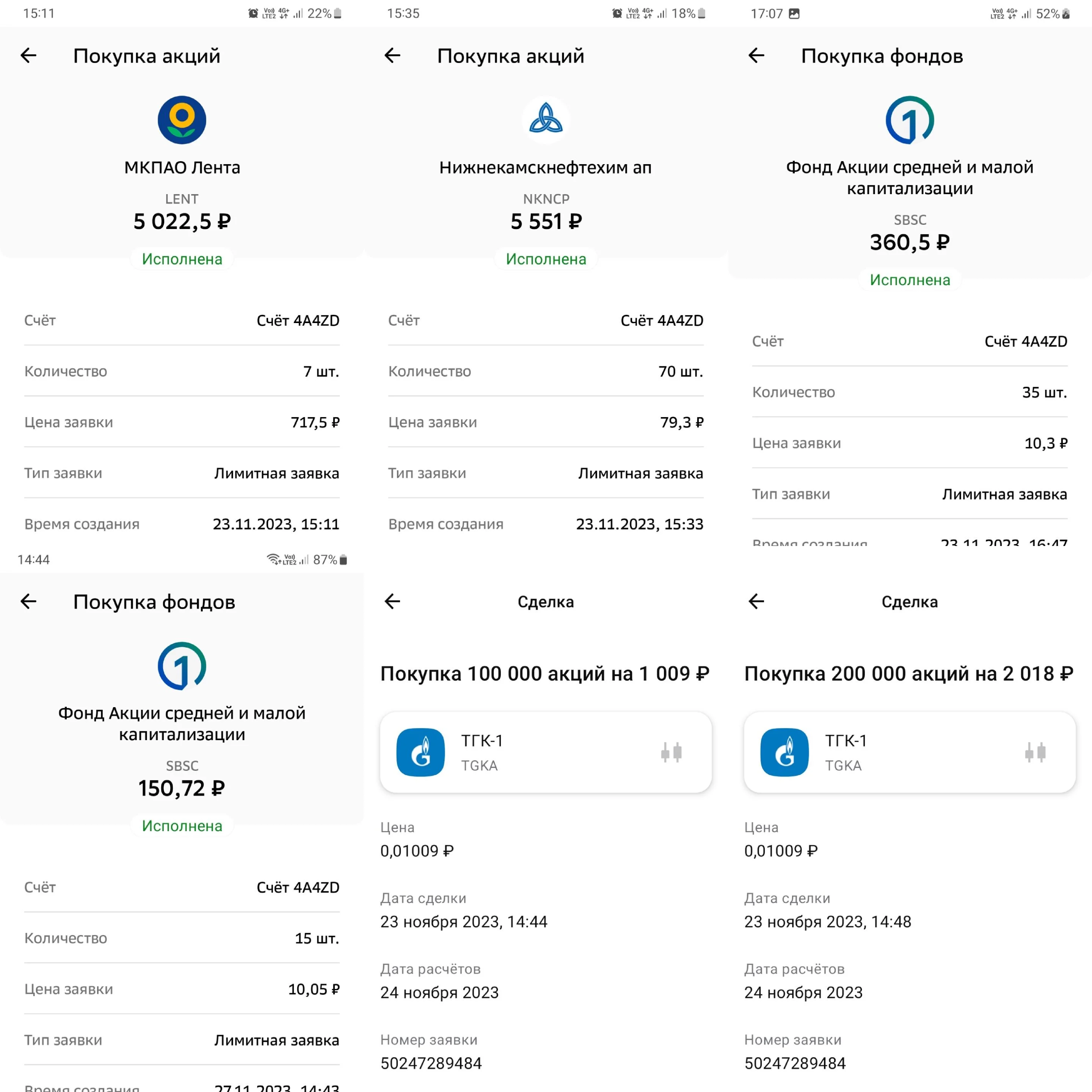Tap the back arrow on the Нижнекамскнефтехим purchase screen
This screenshot has width=1092, height=1092.
[392, 55]
